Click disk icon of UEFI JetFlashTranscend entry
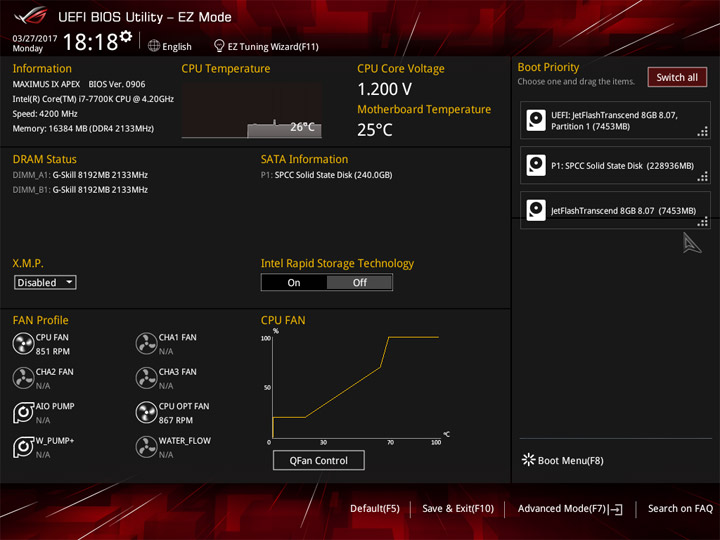720x540 pixels. pyautogui.click(x=536, y=120)
